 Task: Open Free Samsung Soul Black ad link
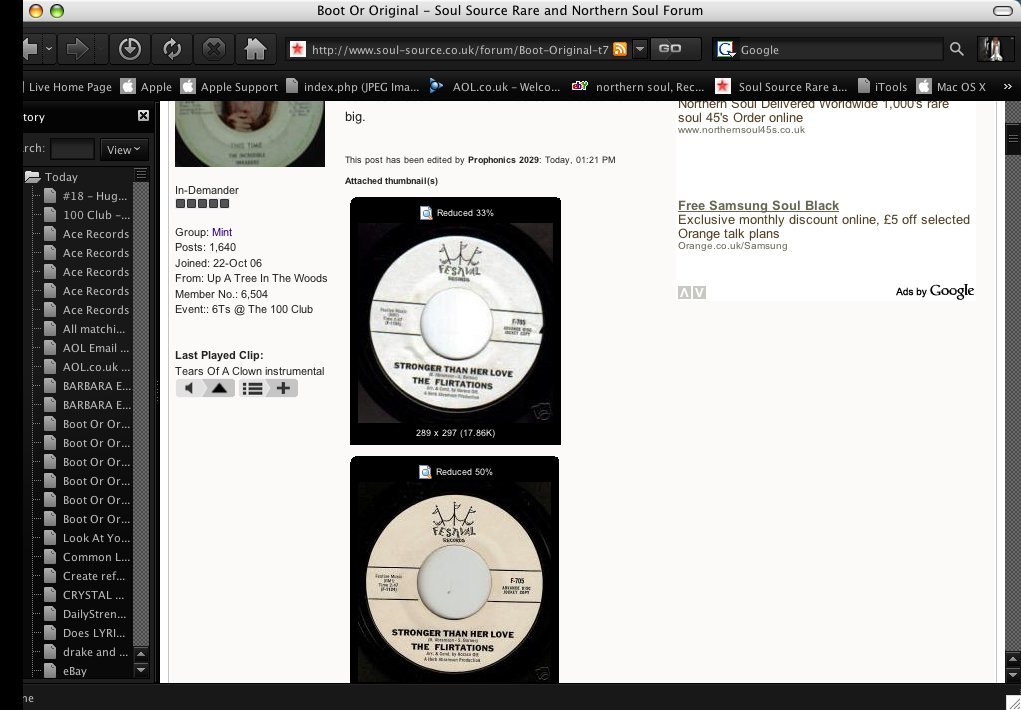pyautogui.click(x=758, y=205)
